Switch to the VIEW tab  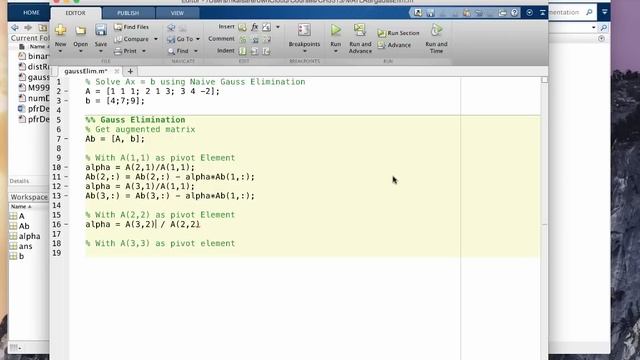(177, 13)
